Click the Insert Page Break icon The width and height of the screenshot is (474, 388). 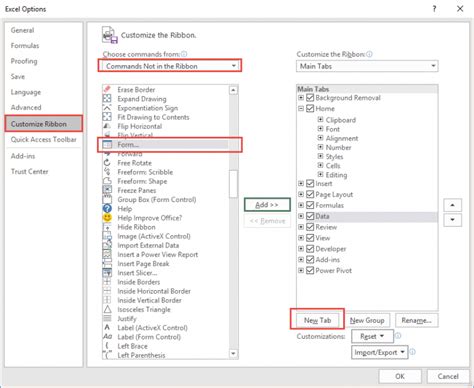click(x=107, y=263)
